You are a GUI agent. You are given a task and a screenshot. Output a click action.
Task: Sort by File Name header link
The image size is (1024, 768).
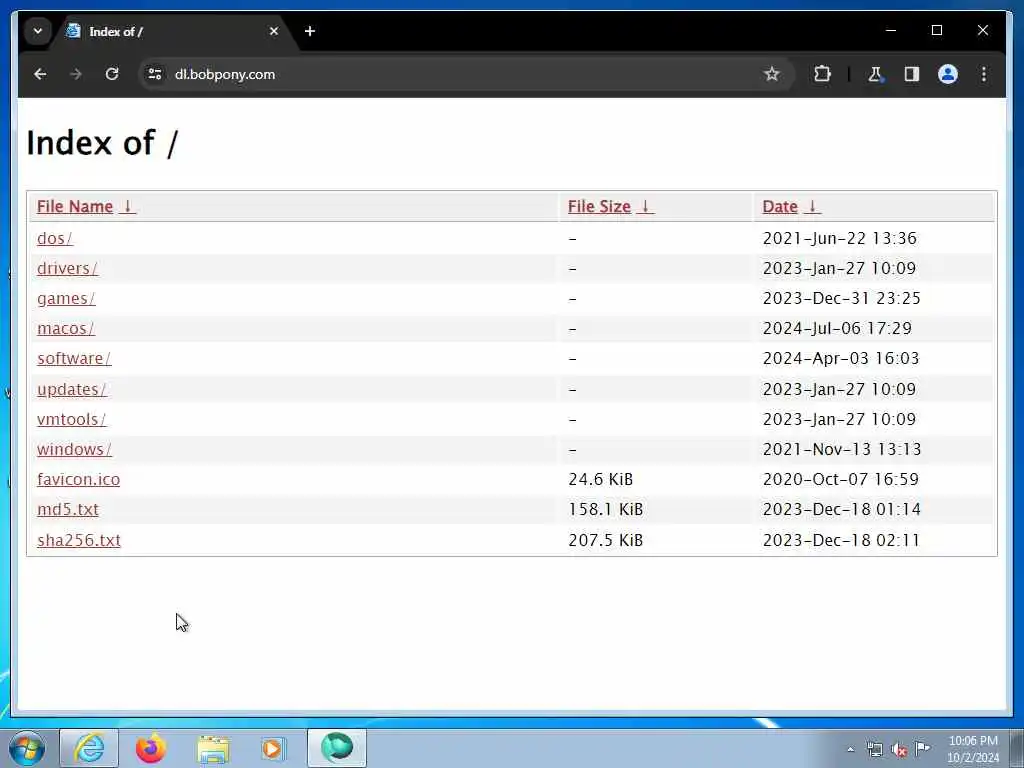pyautogui.click(x=75, y=206)
